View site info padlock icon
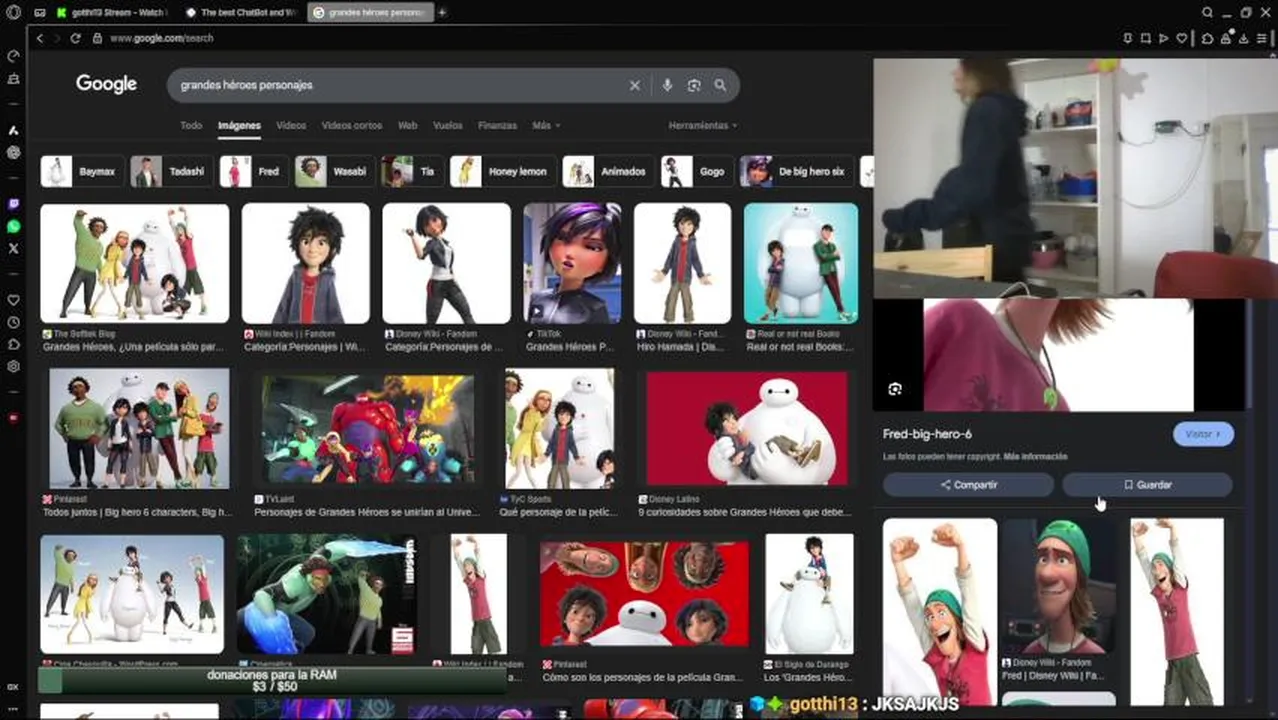Image resolution: width=1278 pixels, height=720 pixels. [97, 38]
